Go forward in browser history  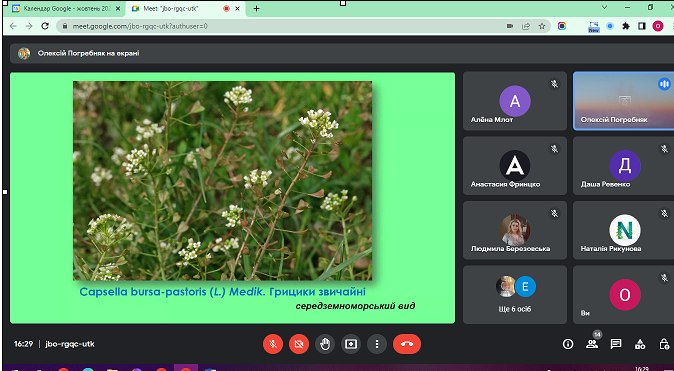tap(29, 26)
